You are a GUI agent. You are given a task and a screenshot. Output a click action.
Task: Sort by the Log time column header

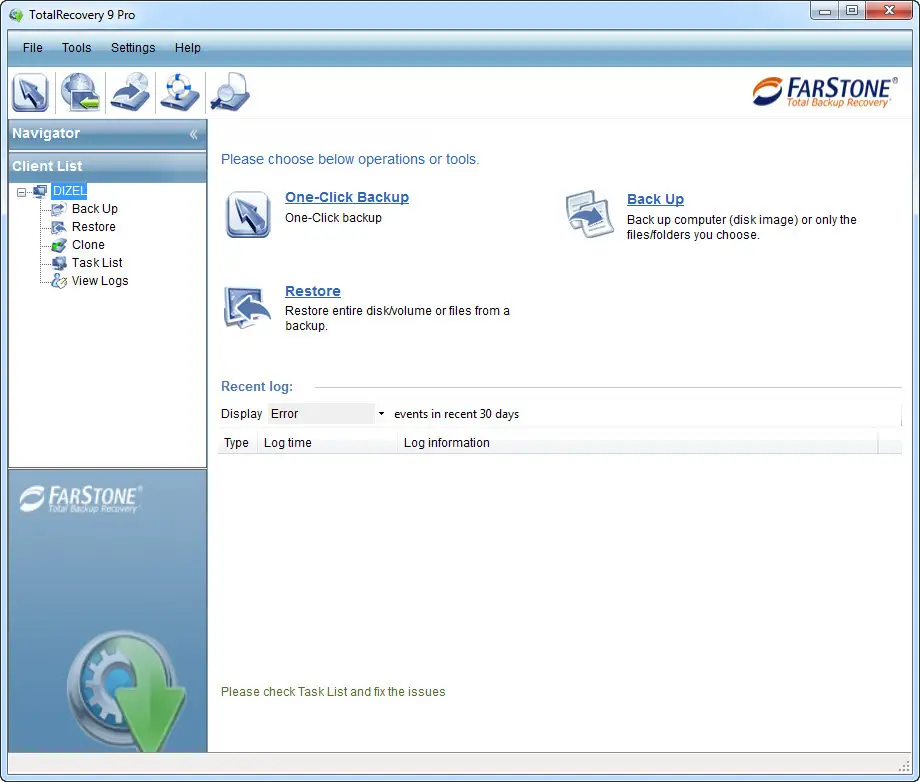tap(327, 443)
